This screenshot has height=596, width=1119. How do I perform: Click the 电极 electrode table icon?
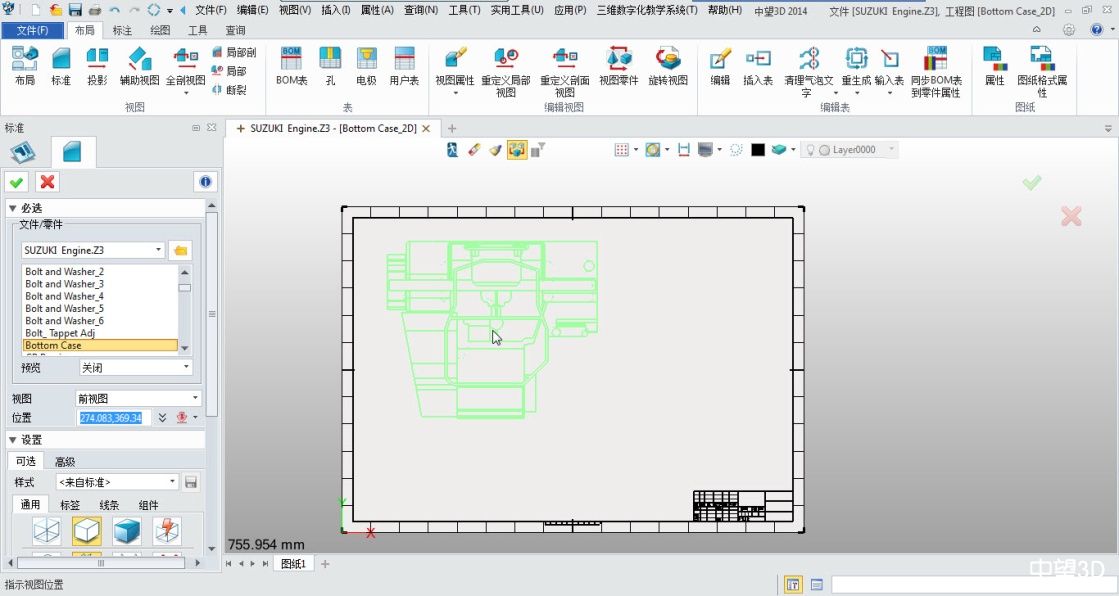click(366, 62)
